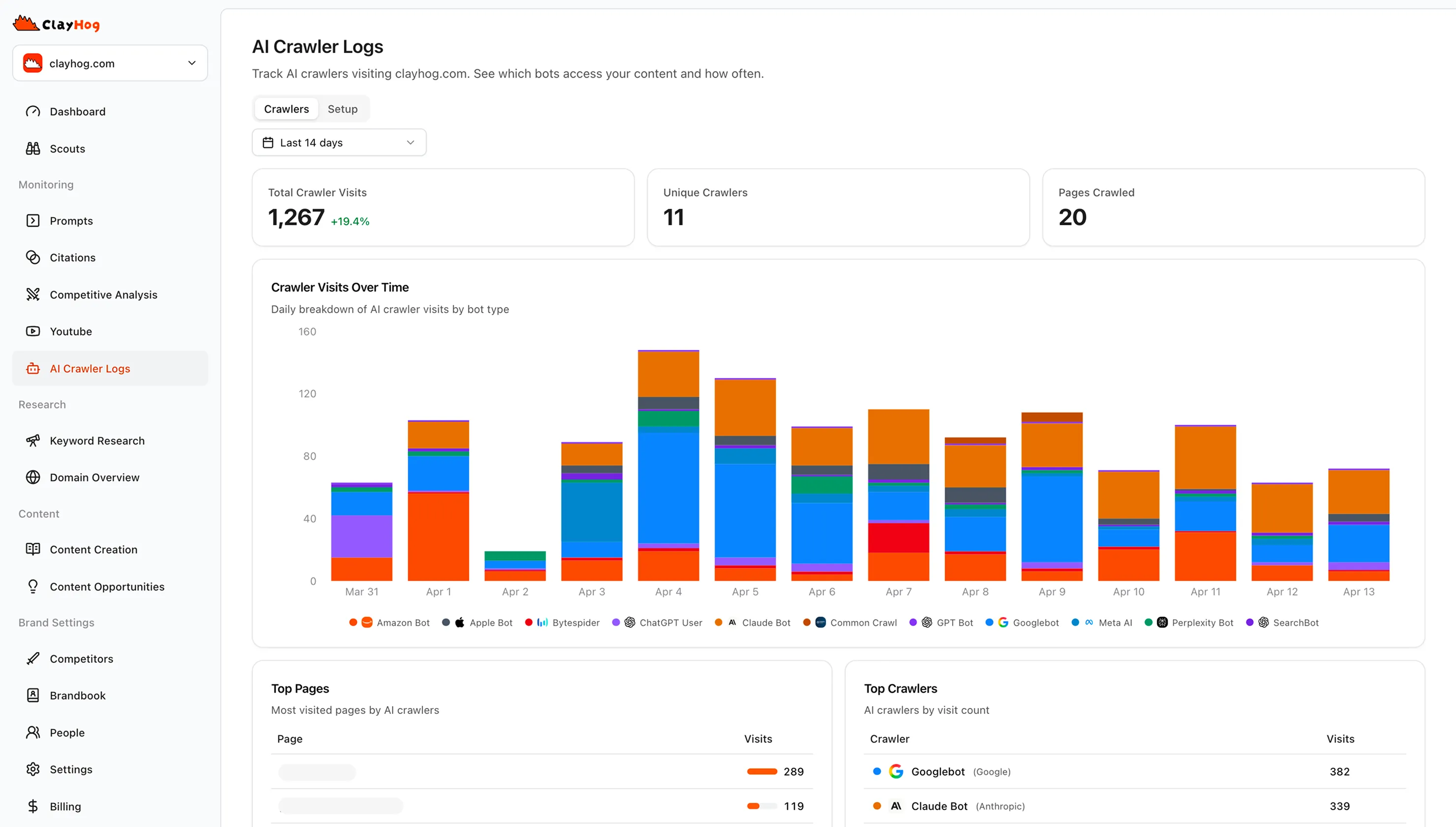Open Prompts from the Monitoring section
1456x827 pixels.
point(71,220)
